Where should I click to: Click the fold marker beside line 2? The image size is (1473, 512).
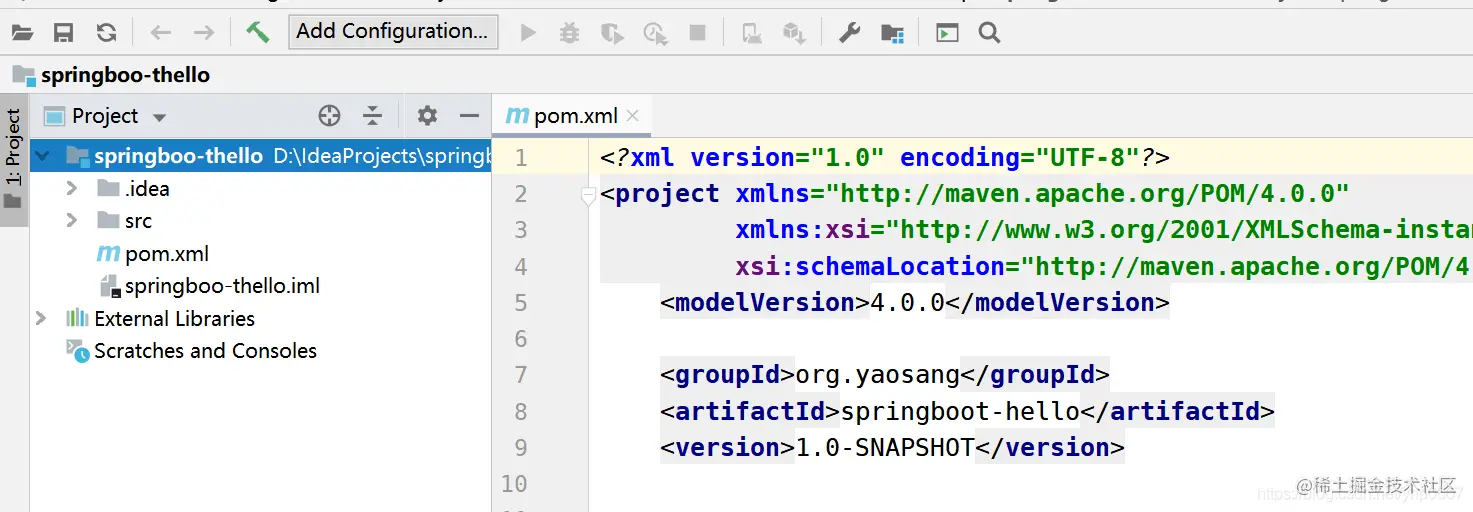tap(588, 197)
